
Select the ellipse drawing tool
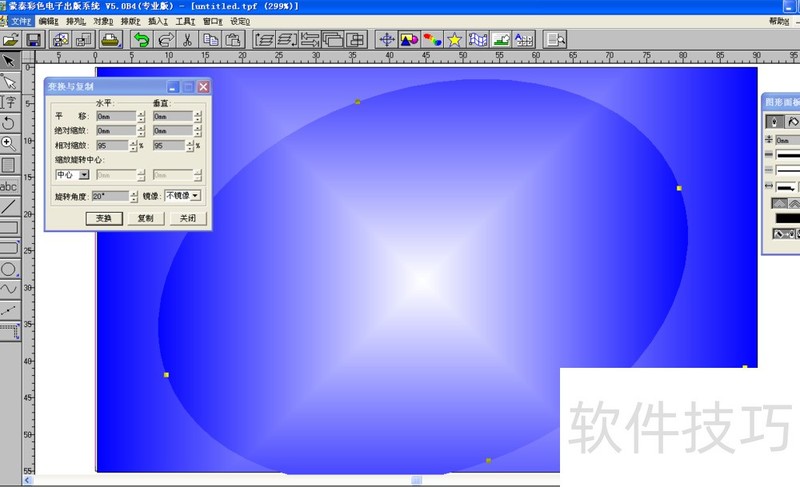(9, 269)
